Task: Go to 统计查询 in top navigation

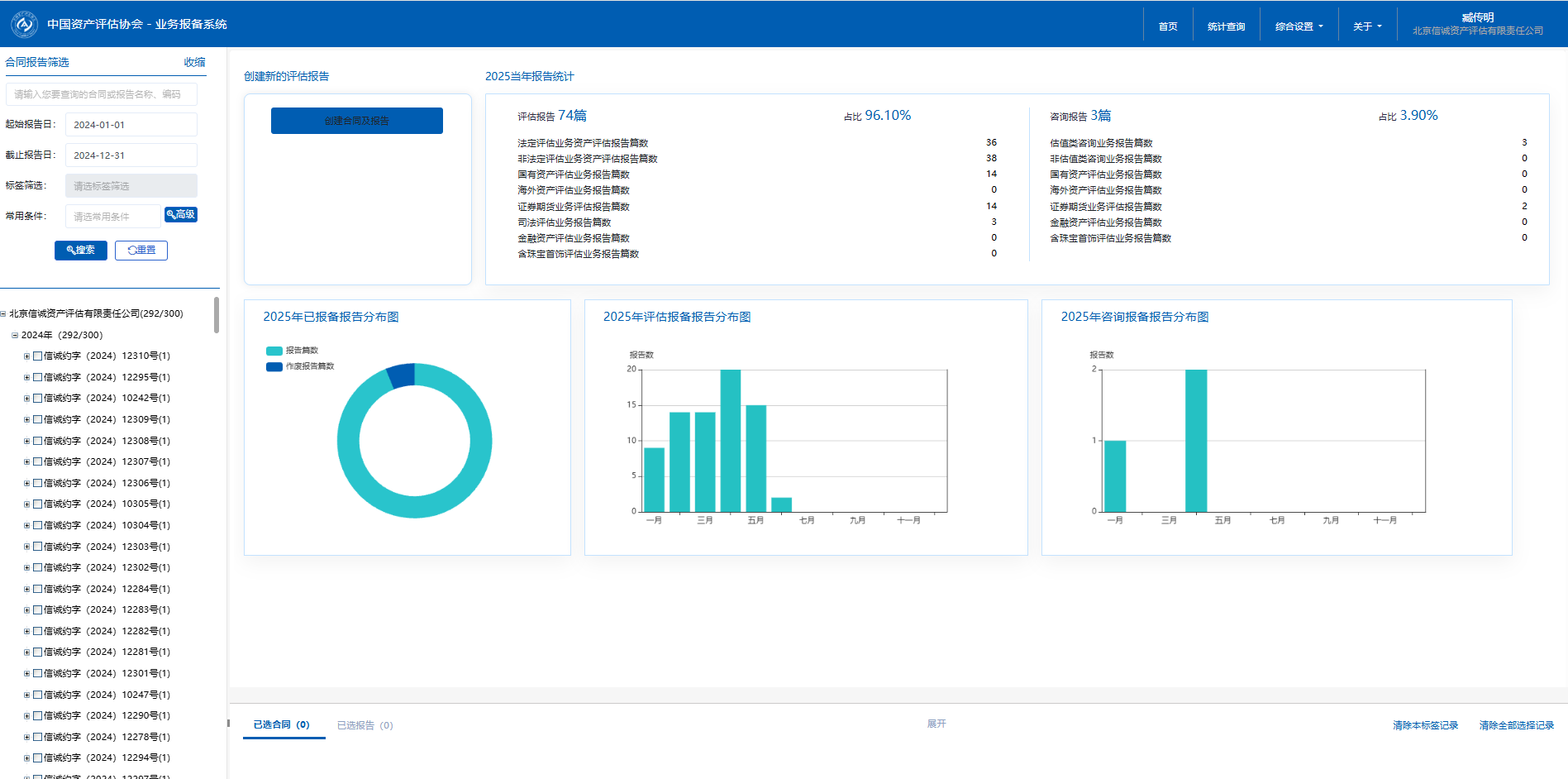Action: pos(1226,26)
